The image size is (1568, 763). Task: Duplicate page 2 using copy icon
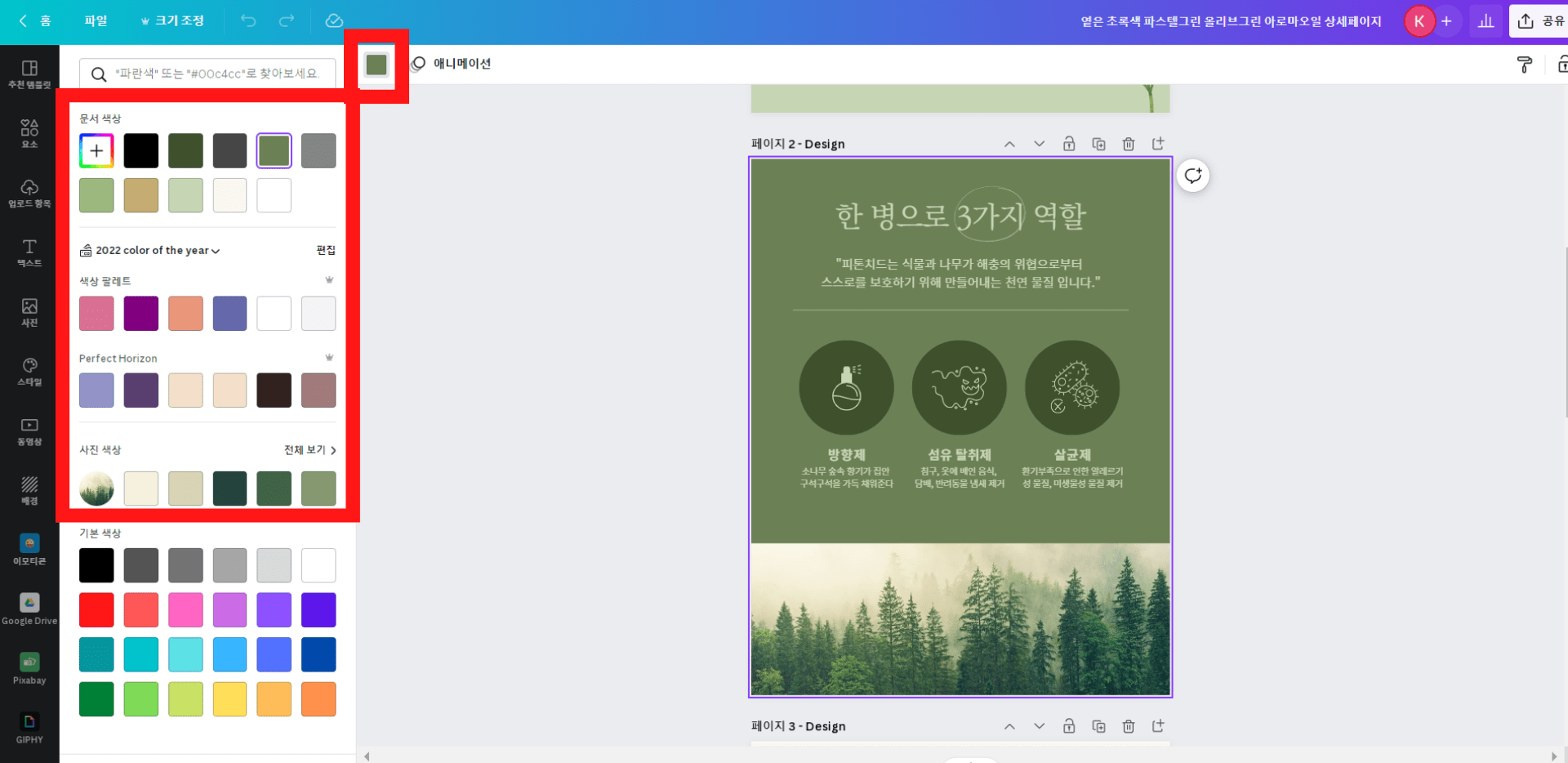coord(1098,144)
